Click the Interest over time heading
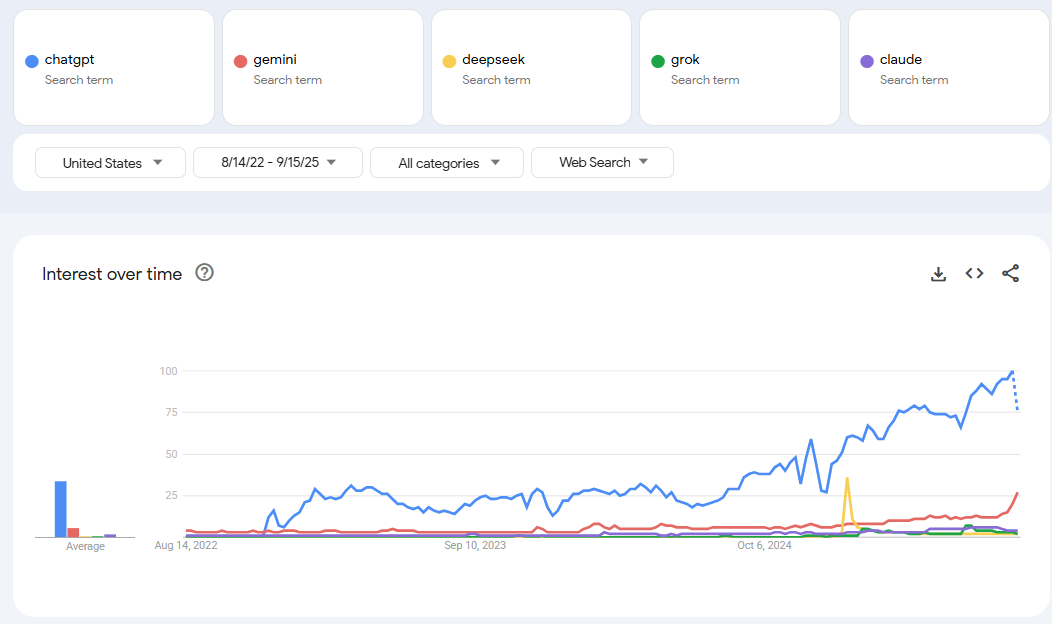 (112, 274)
